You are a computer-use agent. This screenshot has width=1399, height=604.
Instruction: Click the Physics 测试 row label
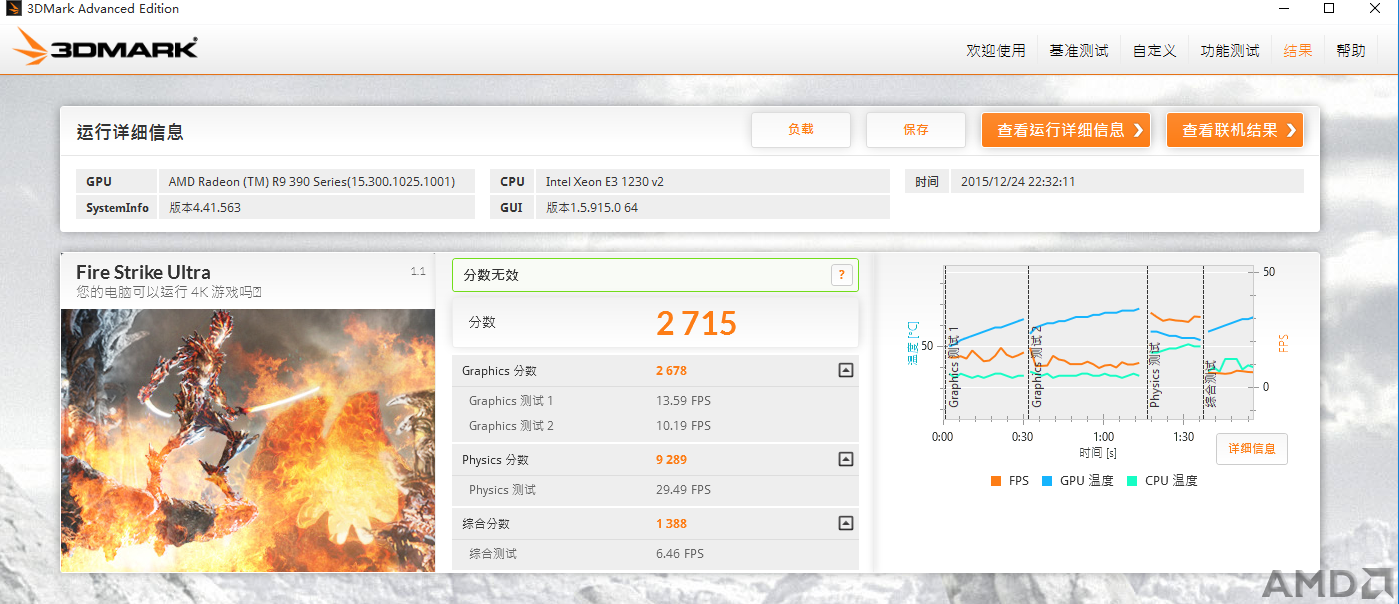tap(502, 490)
